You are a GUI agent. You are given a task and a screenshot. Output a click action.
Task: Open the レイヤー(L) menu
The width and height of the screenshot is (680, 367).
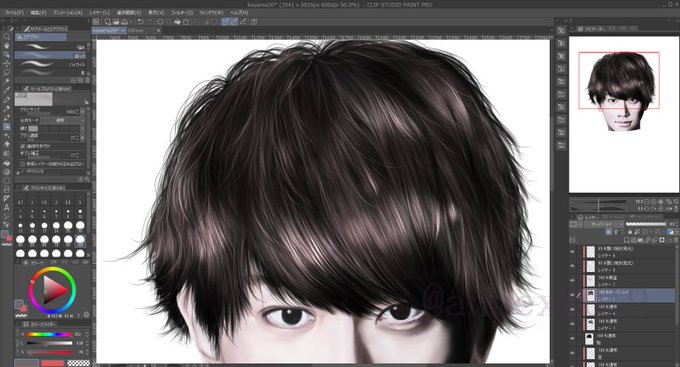pos(99,13)
